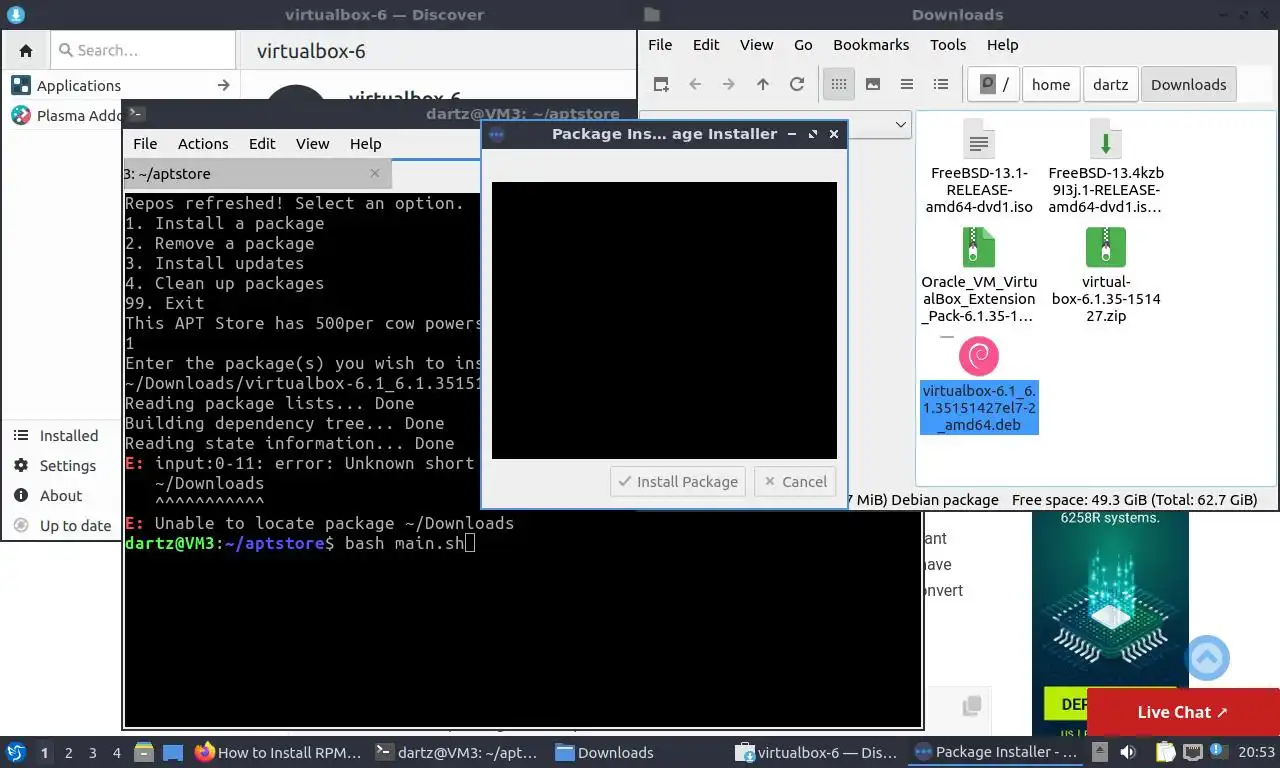This screenshot has height=768, width=1280.
Task: Expand the Applications category arrow
Action: tap(223, 86)
